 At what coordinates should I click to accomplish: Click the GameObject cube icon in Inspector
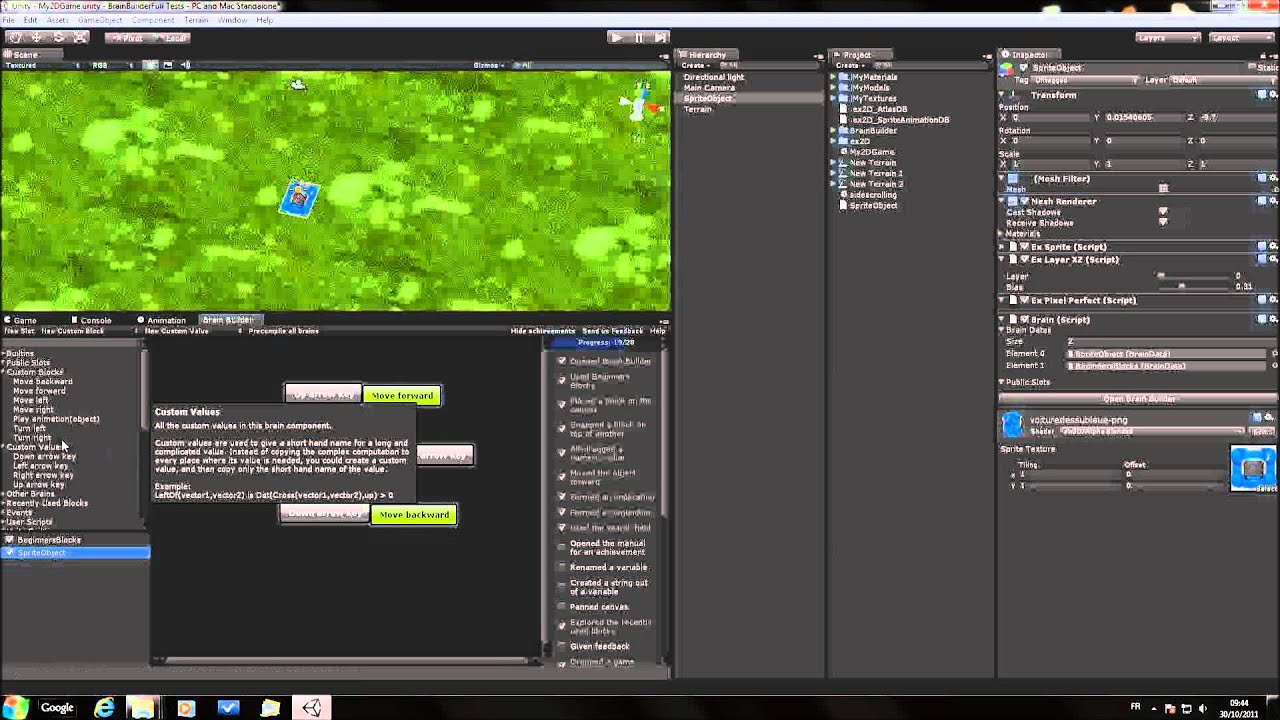(x=1007, y=68)
